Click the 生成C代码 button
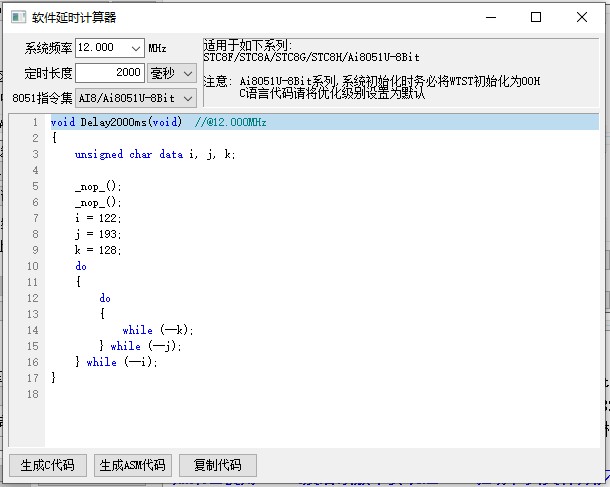This screenshot has height=487, width=610. pos(47,465)
